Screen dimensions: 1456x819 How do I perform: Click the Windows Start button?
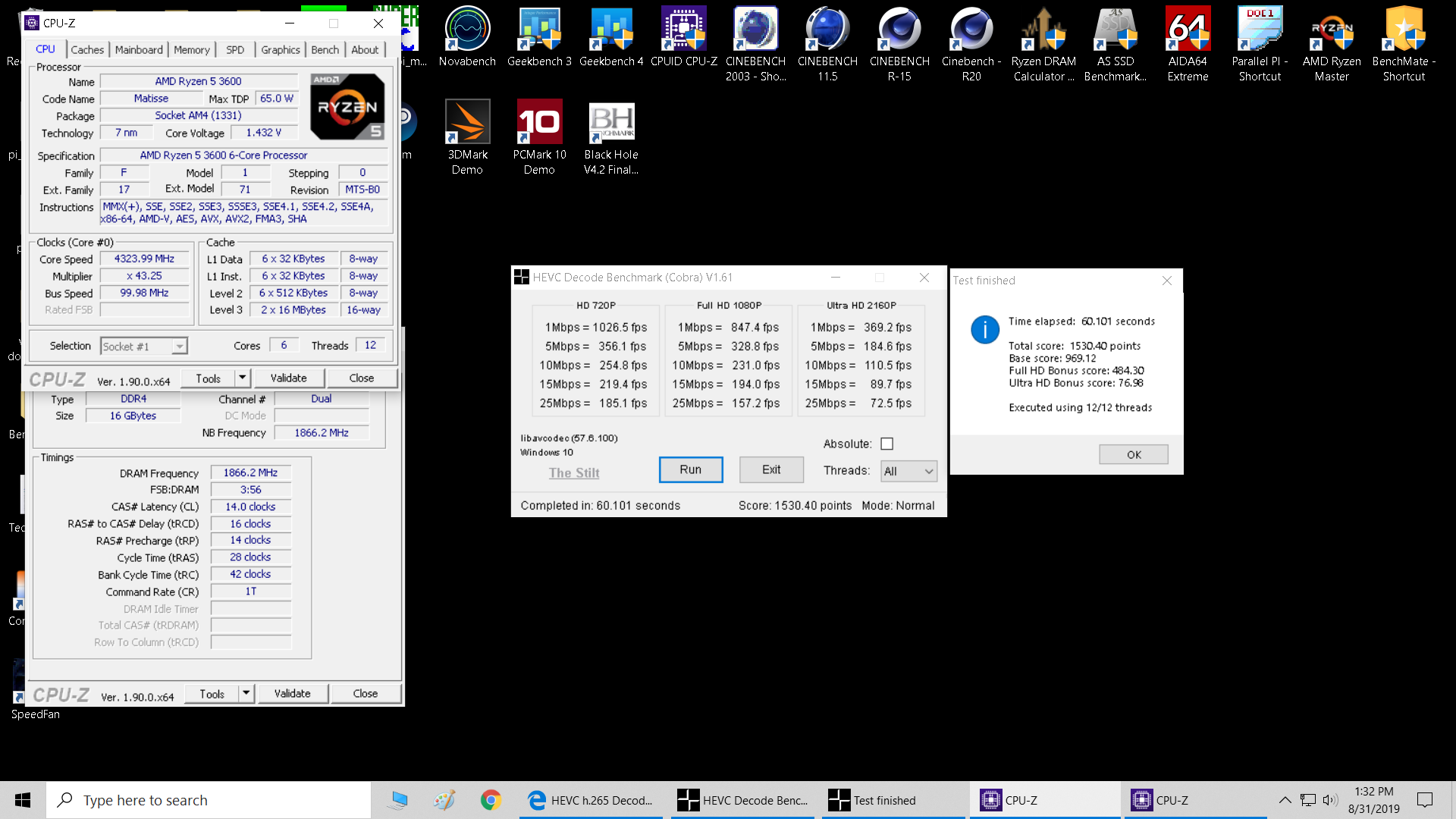[x=23, y=800]
